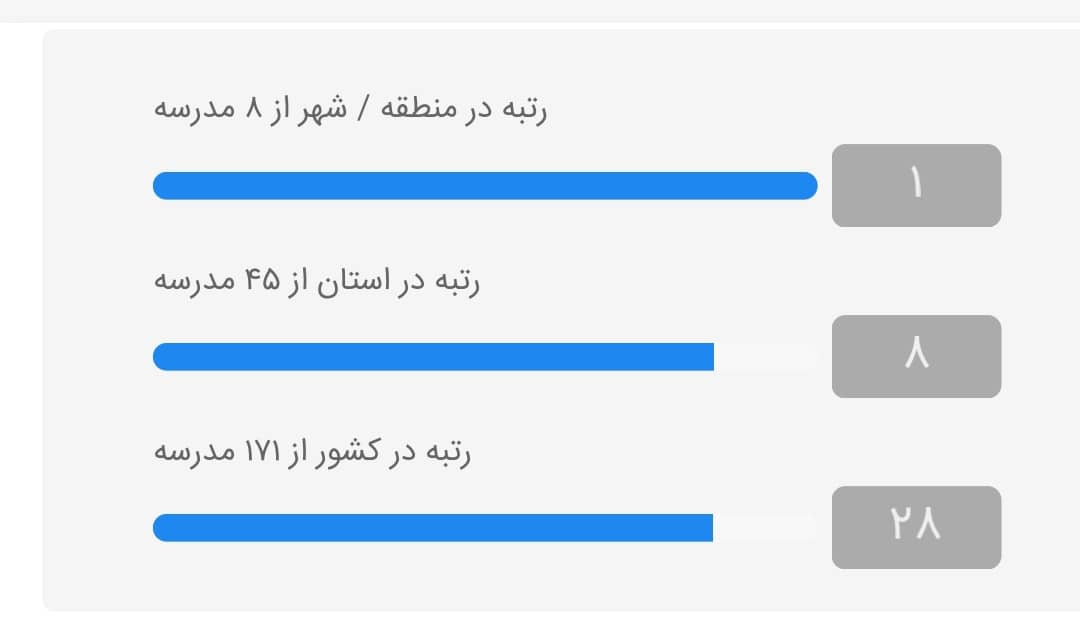Image resolution: width=1080 pixels, height=623 pixels.
Task: Select the label "رتبه در کشور از ۱۷۱ مدرسه"
Action: (312, 452)
